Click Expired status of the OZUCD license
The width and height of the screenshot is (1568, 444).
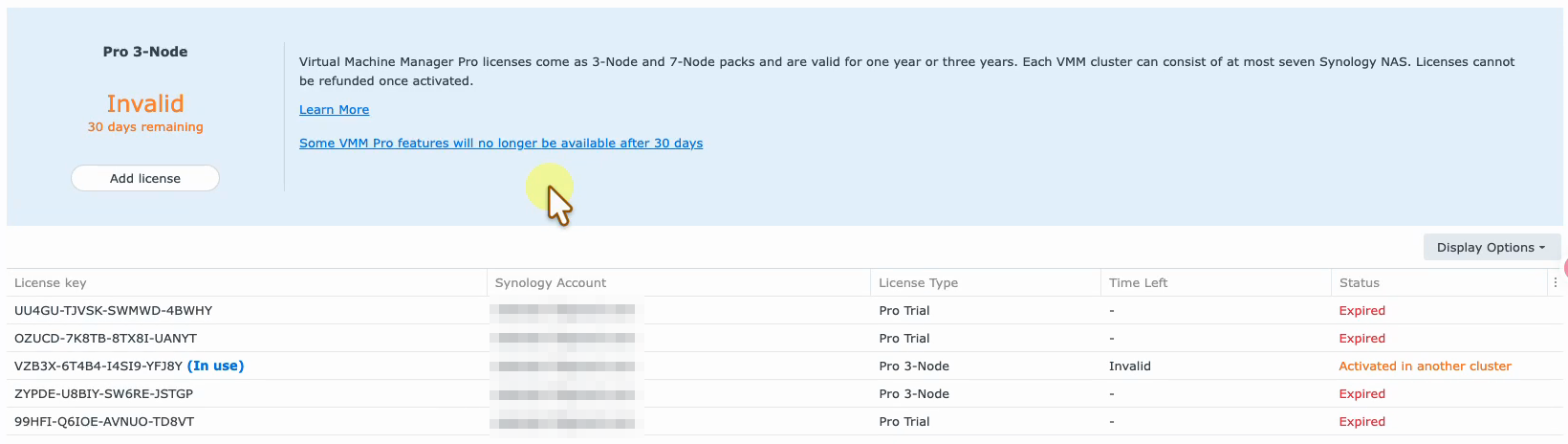click(1361, 339)
